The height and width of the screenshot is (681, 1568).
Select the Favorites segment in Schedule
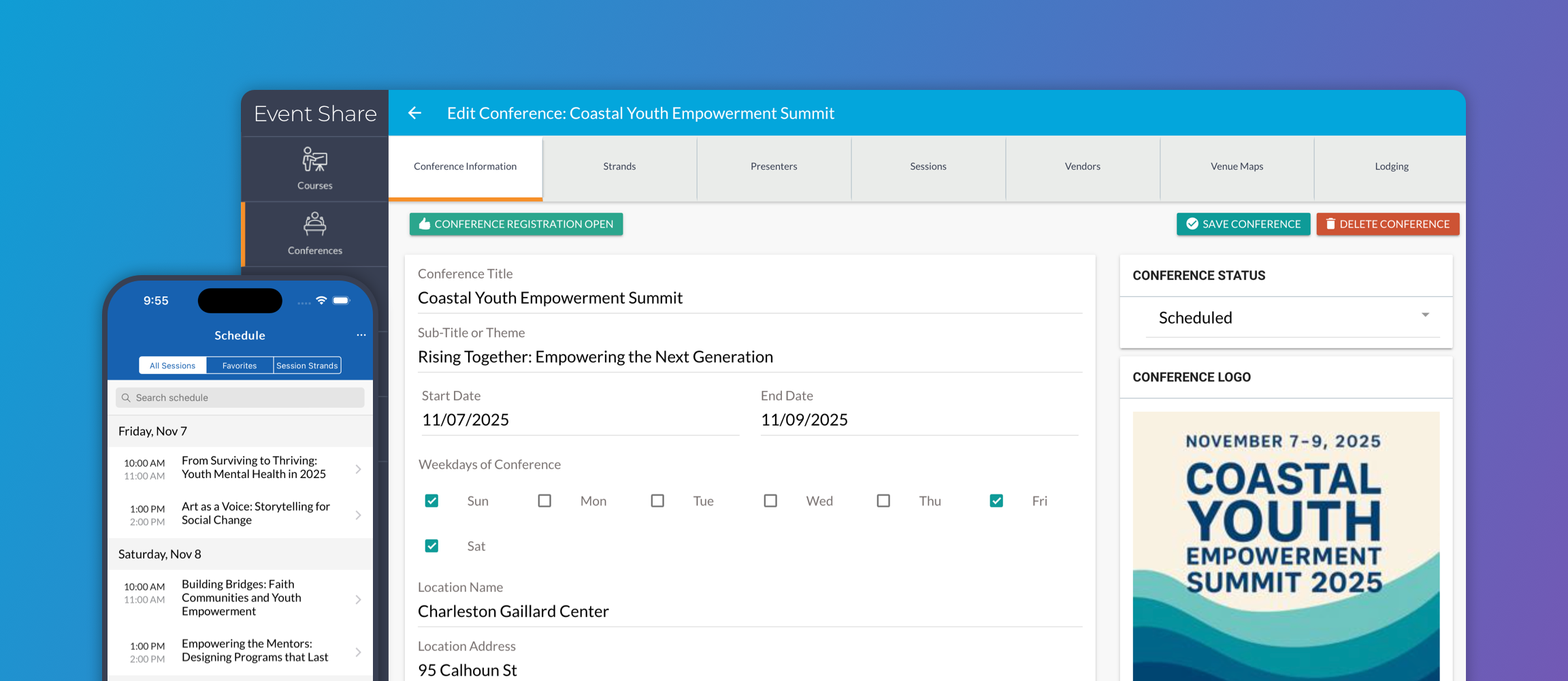click(x=240, y=366)
